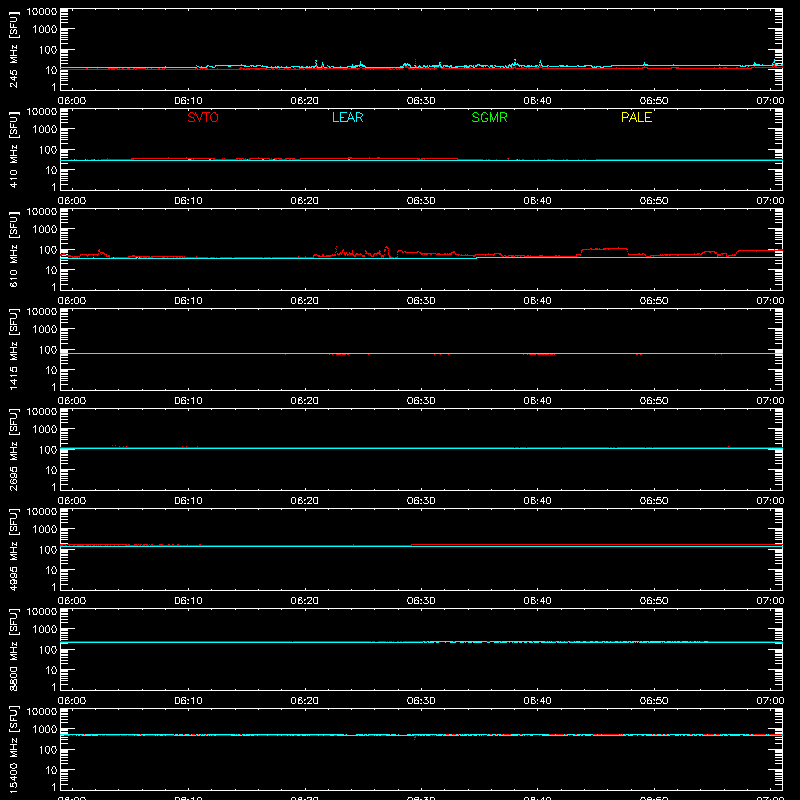Click the 06:30 time label under 4995 MHz plot
This screenshot has height=800, width=800.
point(421,601)
